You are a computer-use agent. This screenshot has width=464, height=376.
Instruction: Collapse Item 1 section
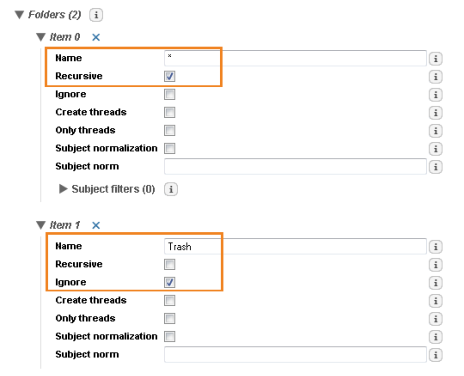(41, 225)
